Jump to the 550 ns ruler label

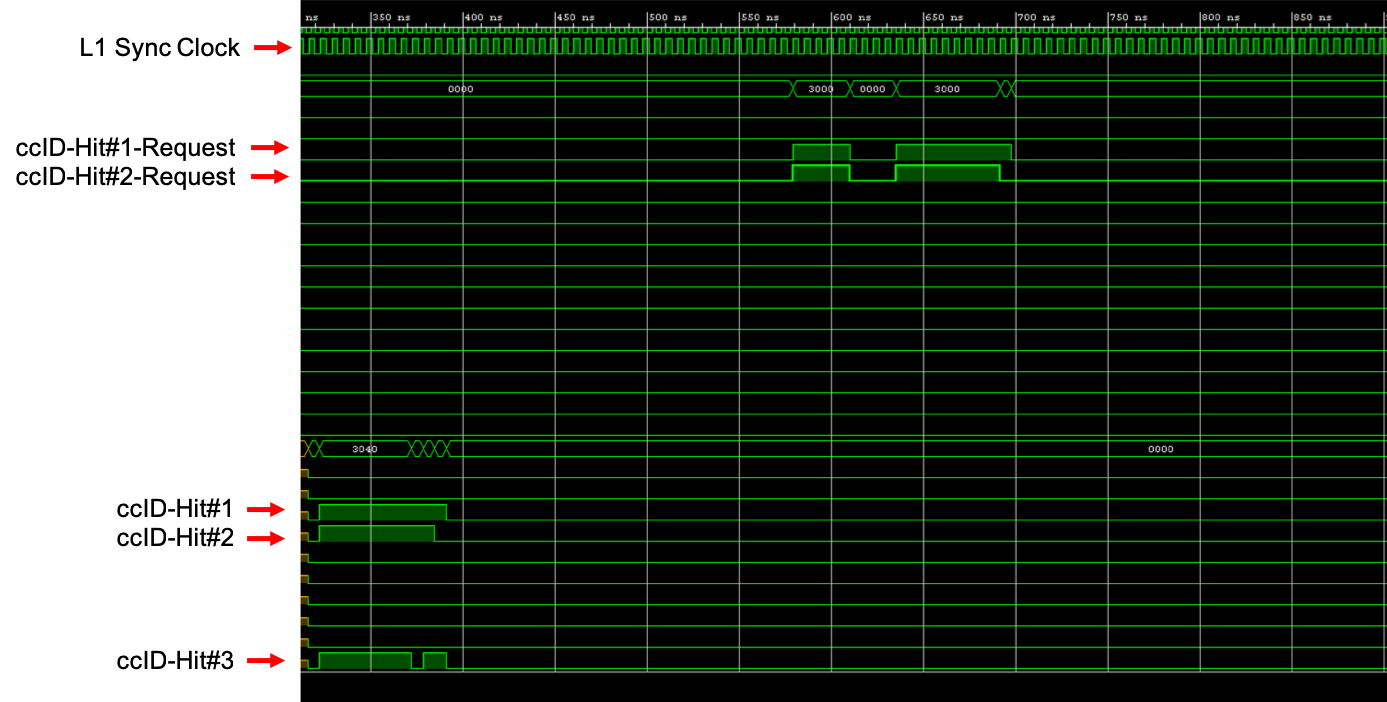click(760, 18)
